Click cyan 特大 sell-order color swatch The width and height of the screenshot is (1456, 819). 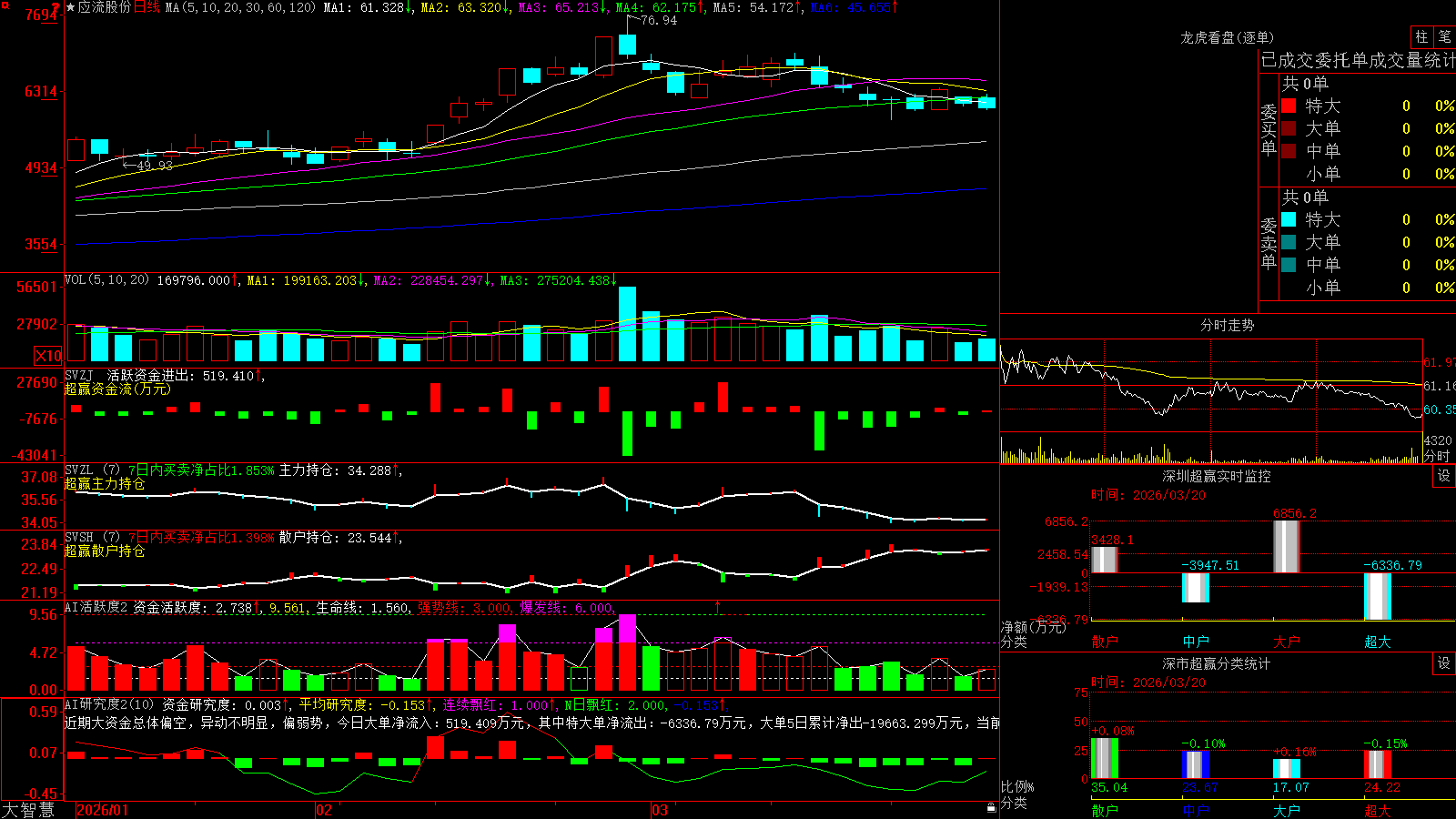pos(1289,219)
